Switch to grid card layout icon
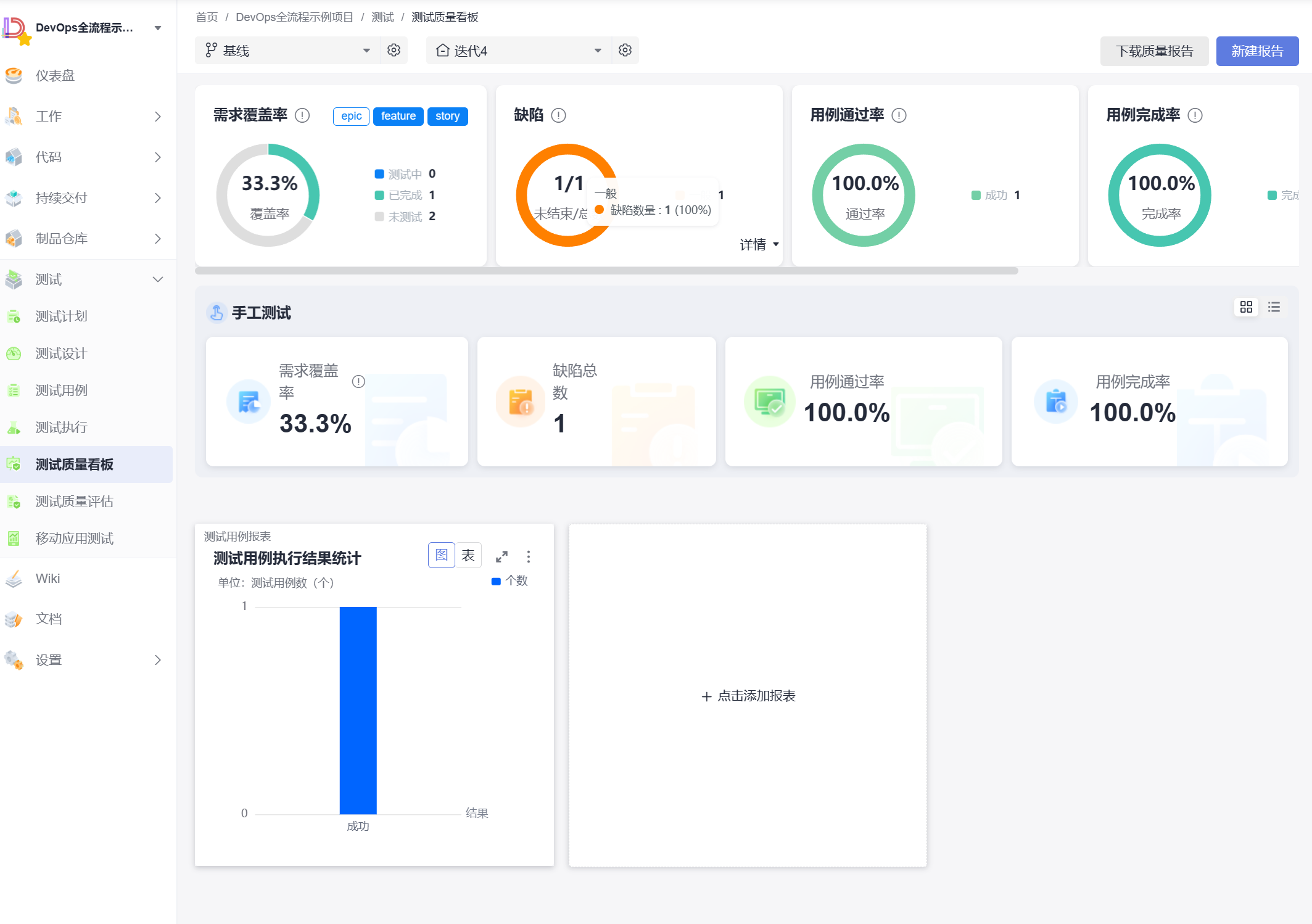The width and height of the screenshot is (1312, 924). pos(1246,307)
